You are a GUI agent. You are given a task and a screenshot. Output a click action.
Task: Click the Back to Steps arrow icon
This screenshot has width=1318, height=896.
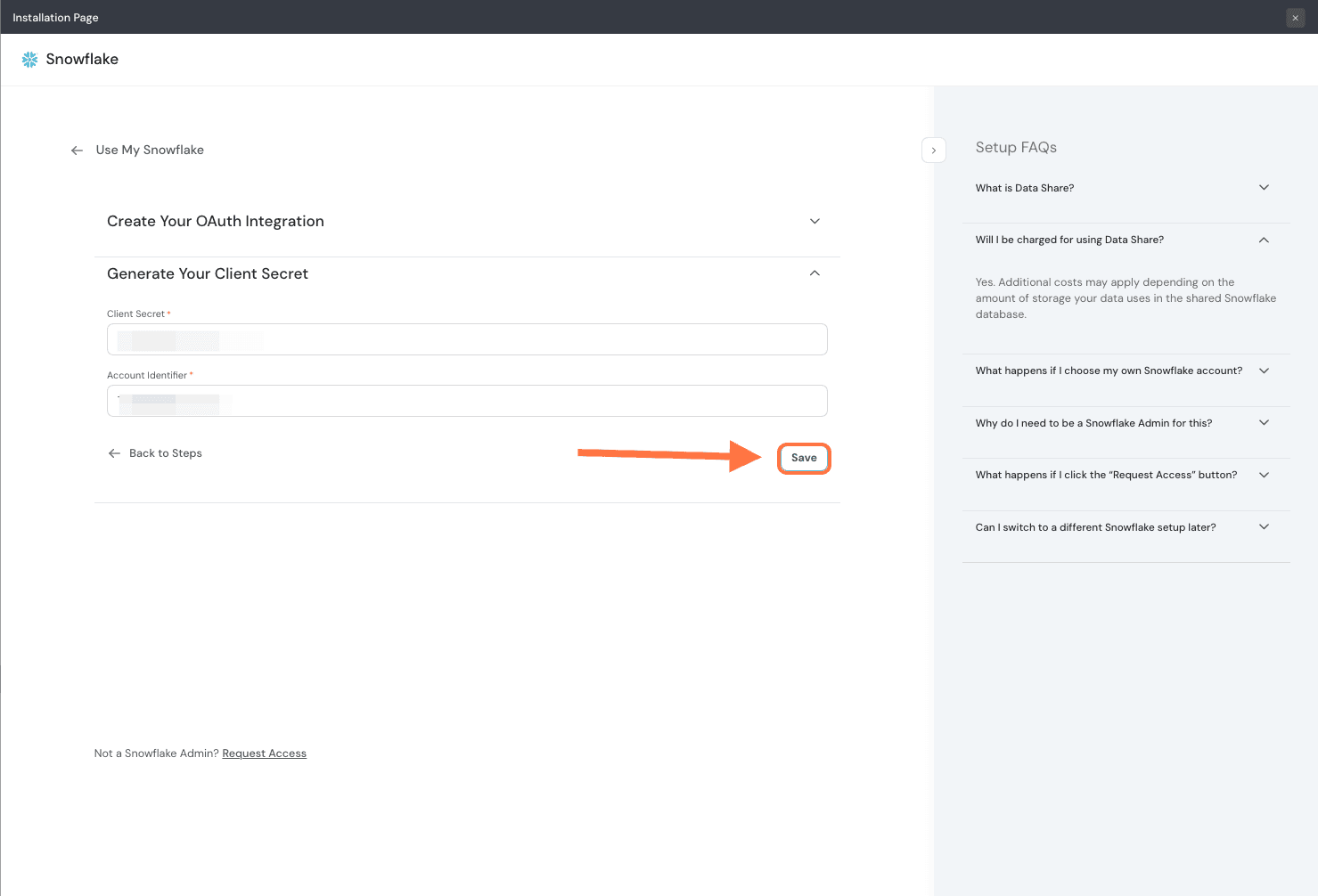point(114,453)
